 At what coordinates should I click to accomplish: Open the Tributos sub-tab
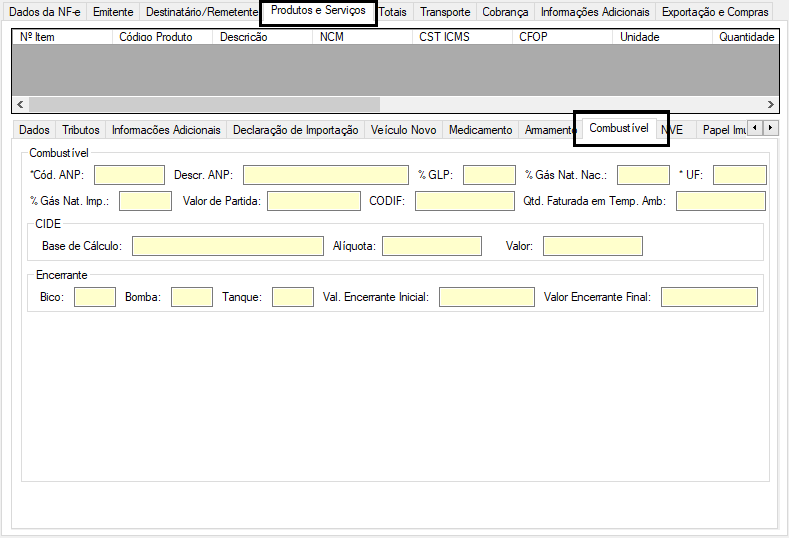pyautogui.click(x=81, y=130)
